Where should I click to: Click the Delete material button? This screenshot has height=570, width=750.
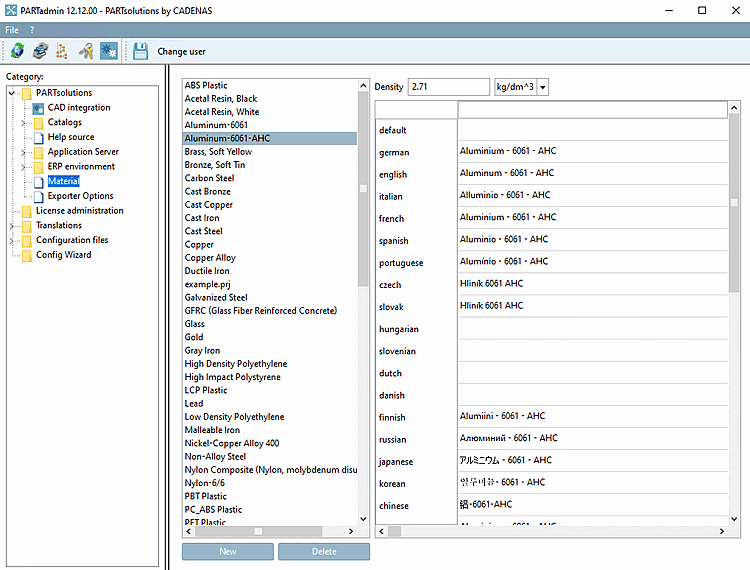(x=324, y=551)
